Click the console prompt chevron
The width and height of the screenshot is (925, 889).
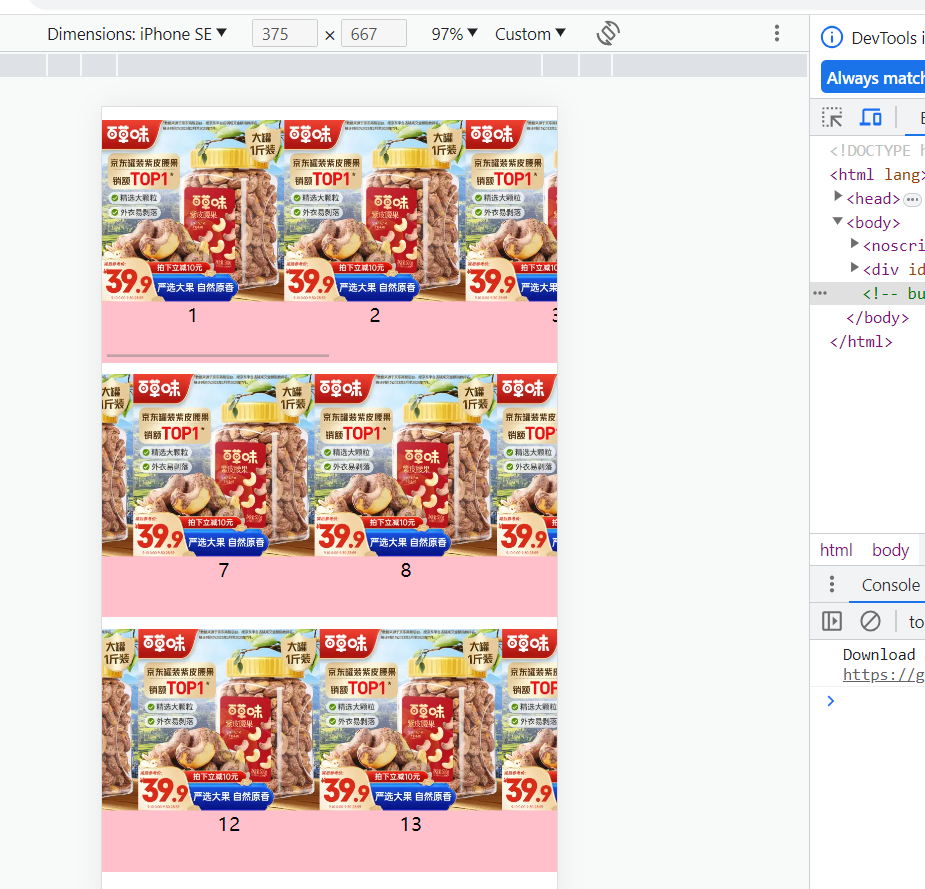pyautogui.click(x=831, y=701)
